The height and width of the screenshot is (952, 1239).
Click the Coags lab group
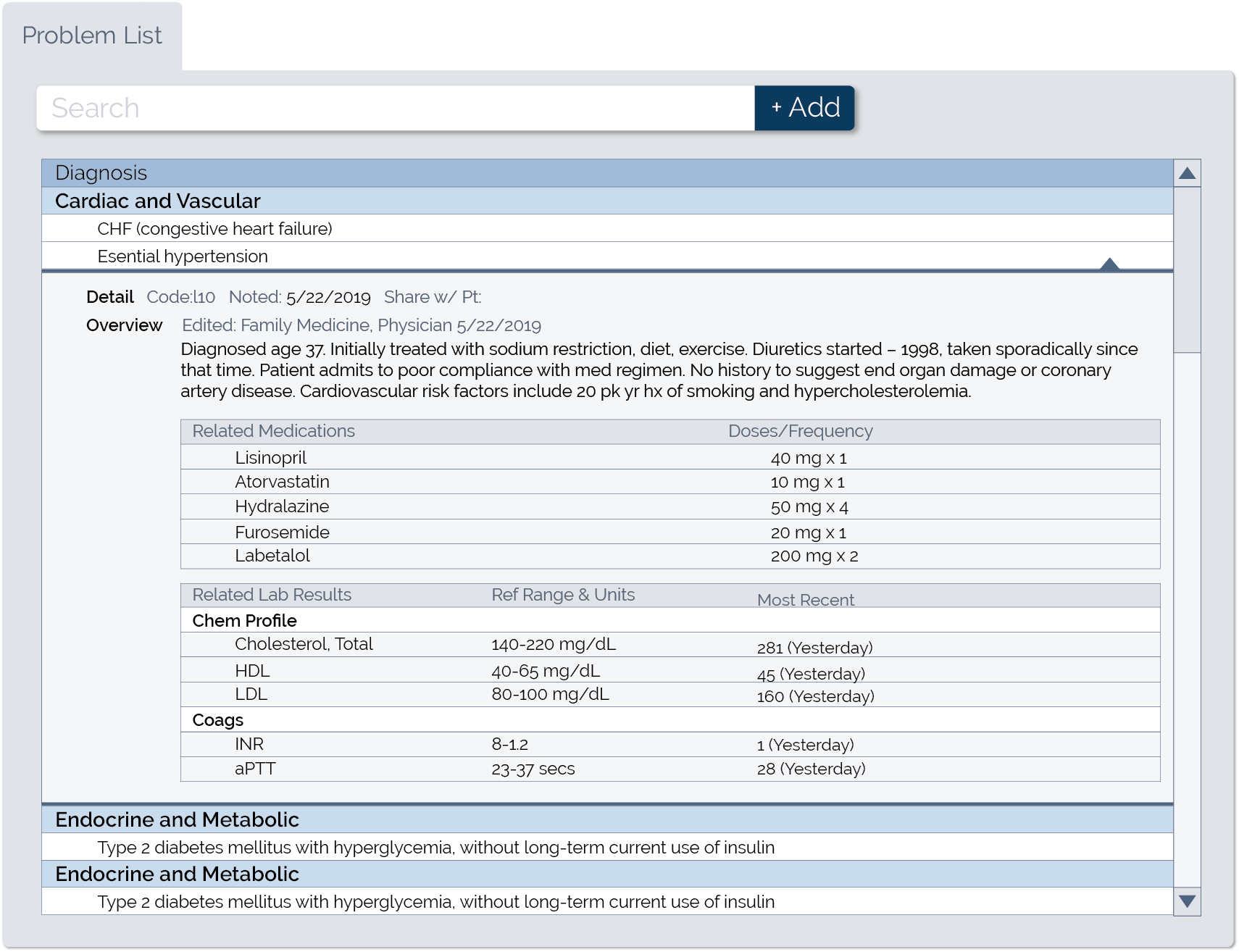(x=217, y=719)
